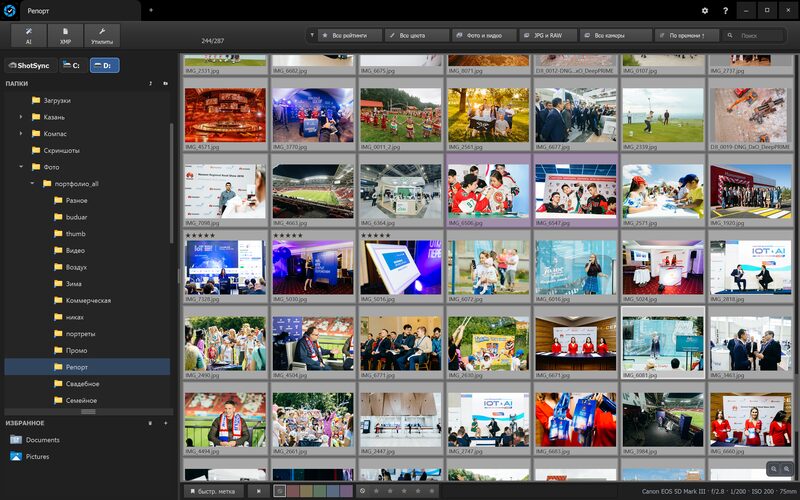Open the Все цвета filter dropdown
The image size is (800, 500).
tap(417, 35)
